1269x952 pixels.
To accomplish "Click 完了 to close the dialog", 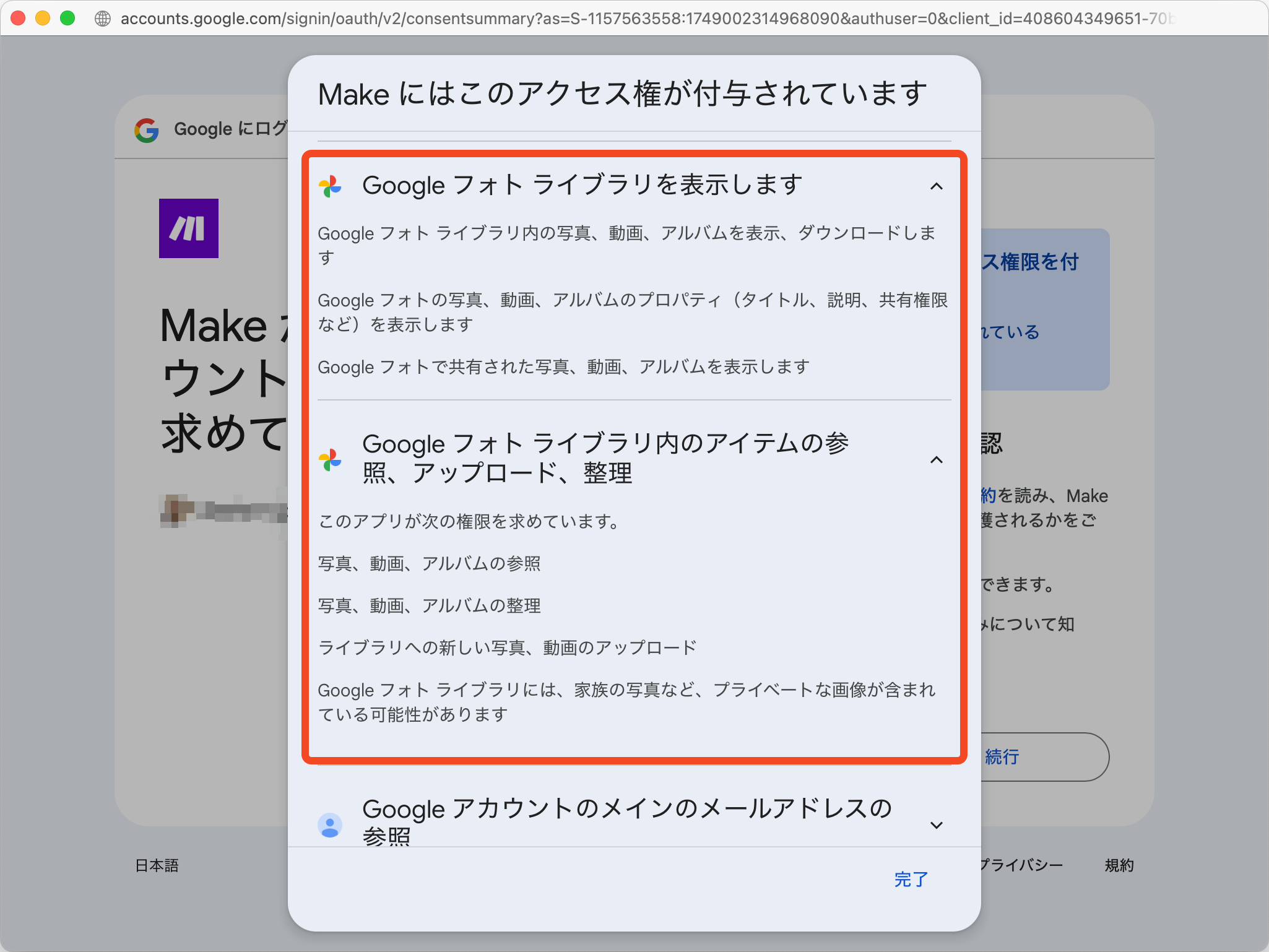I will point(911,879).
